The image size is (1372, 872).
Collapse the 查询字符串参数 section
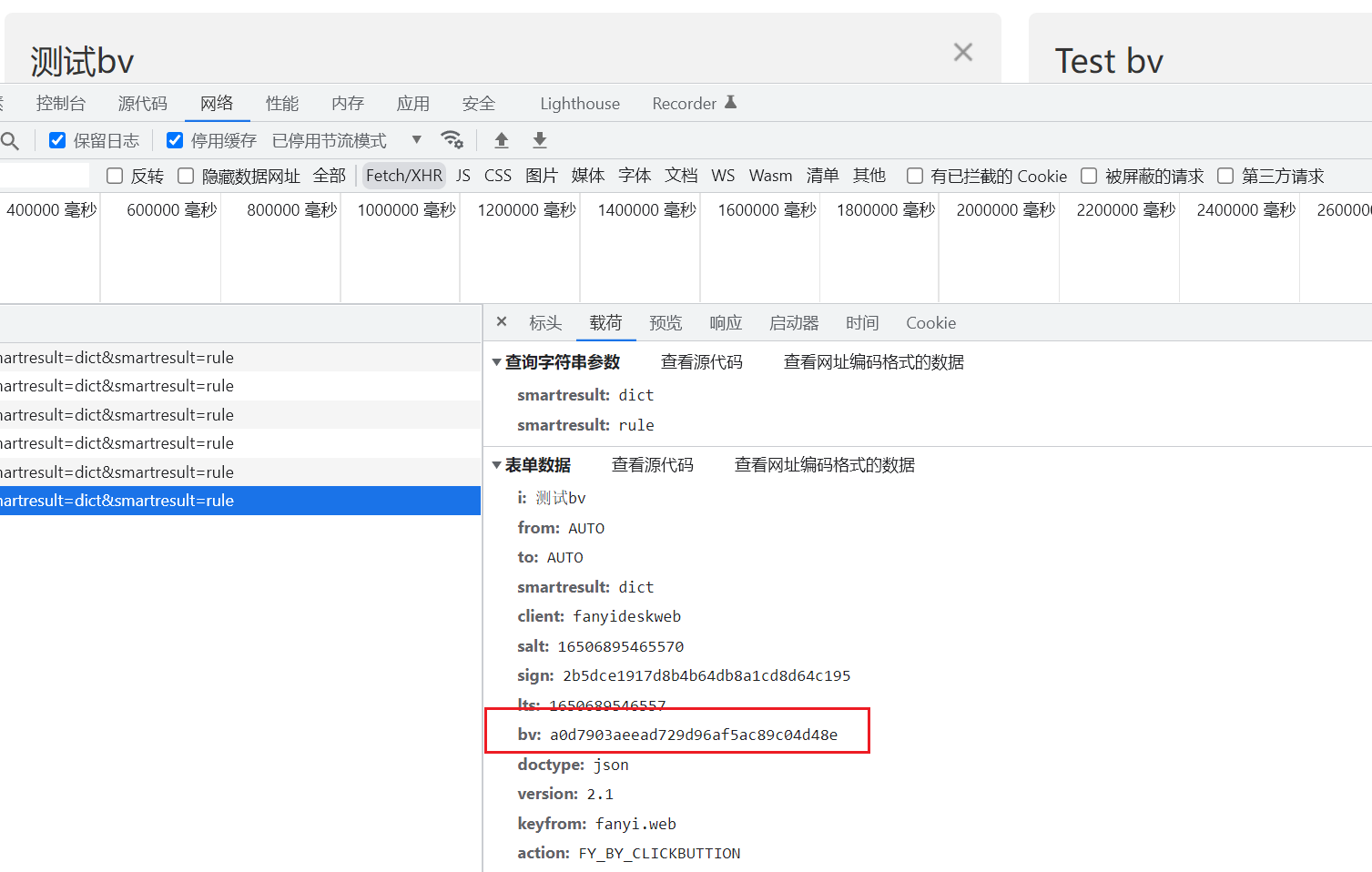[496, 361]
